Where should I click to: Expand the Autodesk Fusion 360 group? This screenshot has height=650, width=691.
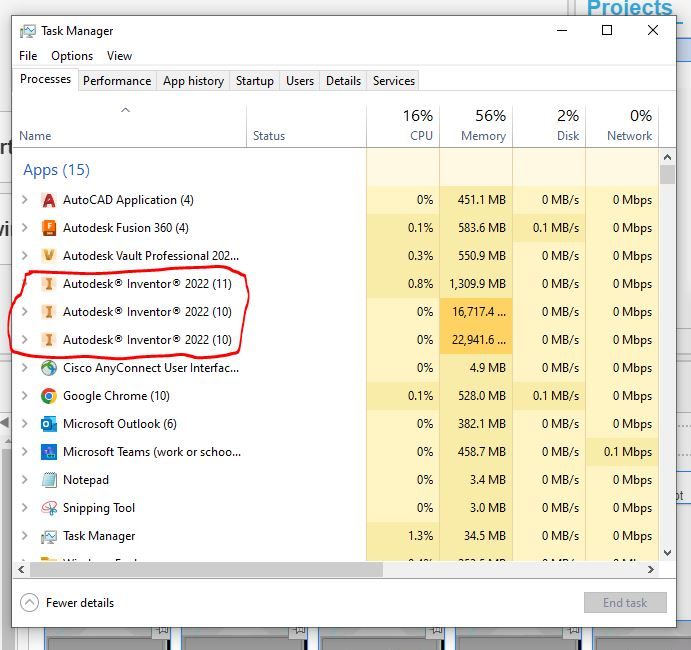tap(25, 228)
